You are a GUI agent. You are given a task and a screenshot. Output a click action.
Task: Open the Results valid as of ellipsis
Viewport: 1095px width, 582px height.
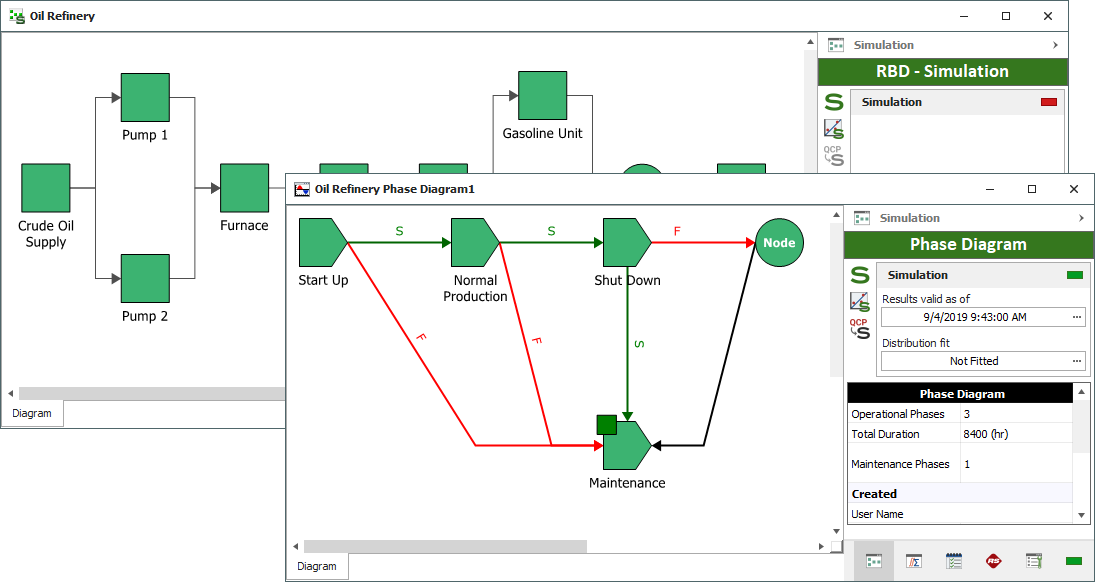point(1077,317)
